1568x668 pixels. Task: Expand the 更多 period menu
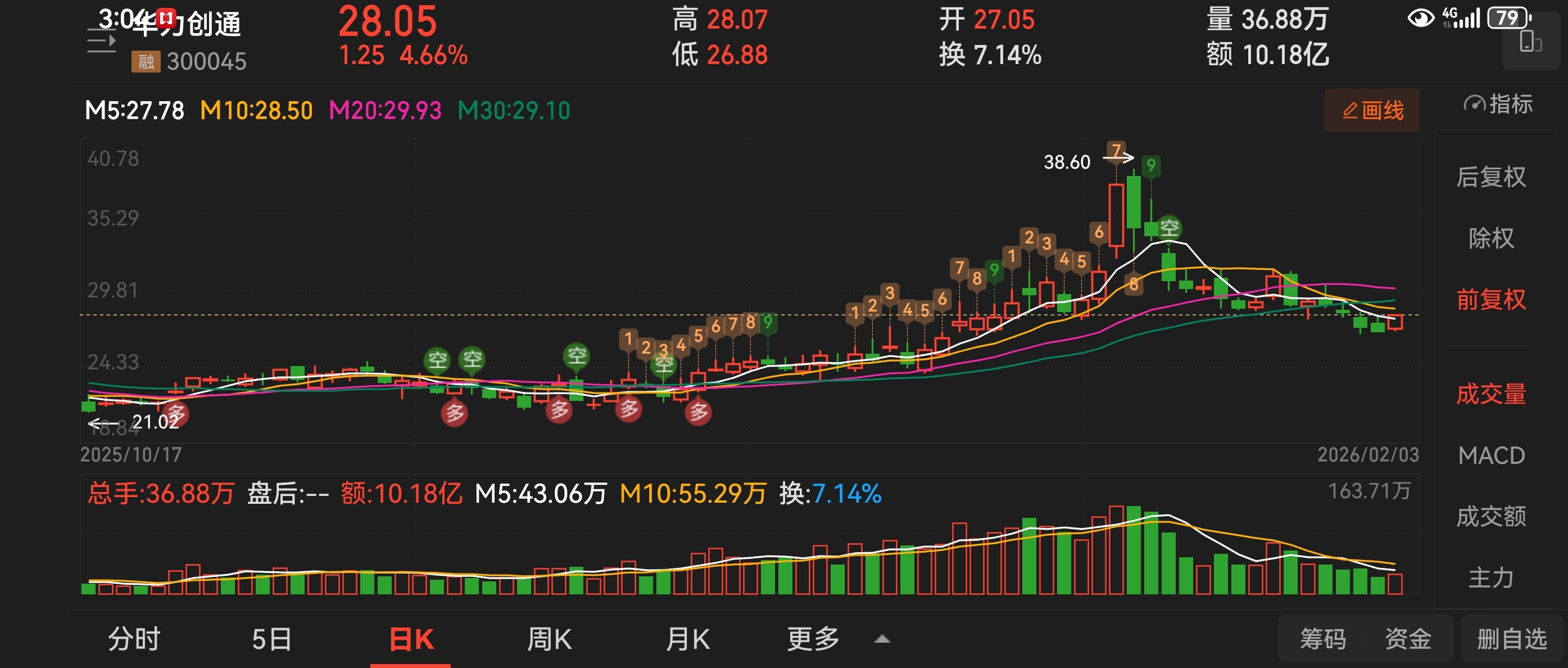[x=813, y=639]
